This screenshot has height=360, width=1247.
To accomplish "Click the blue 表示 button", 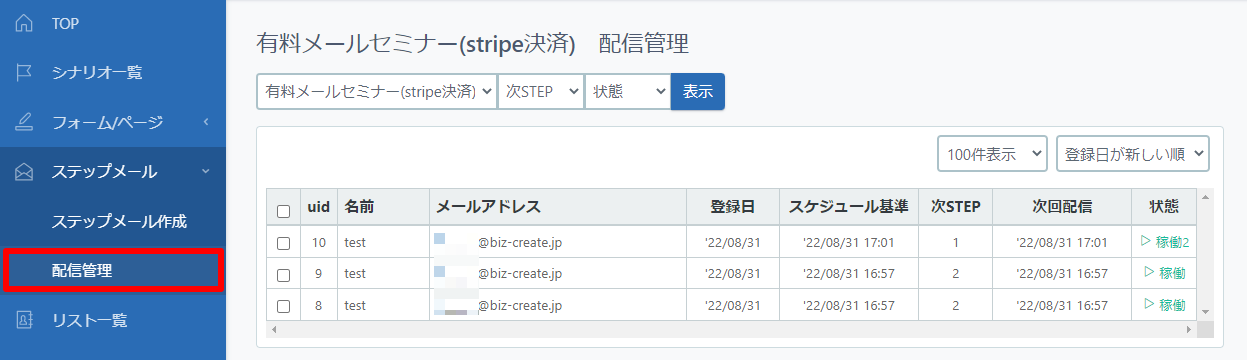I will 697,91.
